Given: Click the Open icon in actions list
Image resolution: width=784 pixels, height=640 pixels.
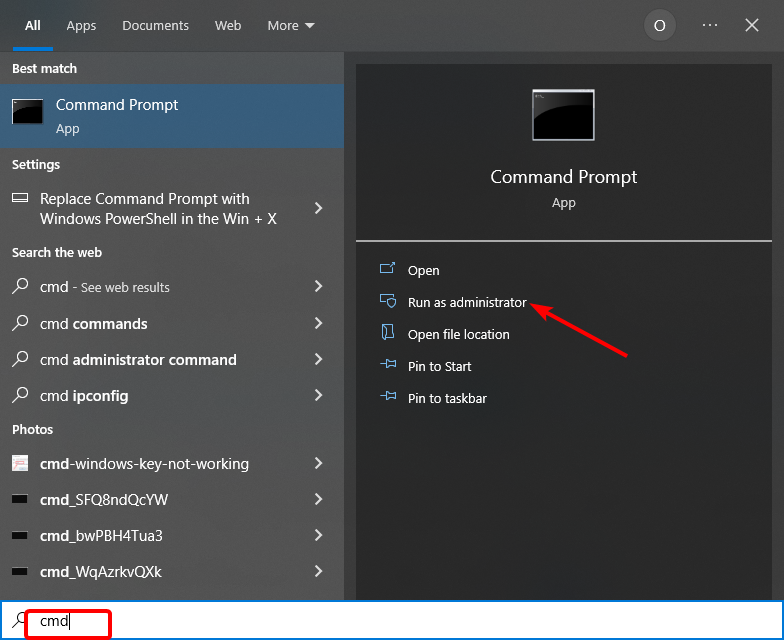Looking at the screenshot, I should click(388, 269).
